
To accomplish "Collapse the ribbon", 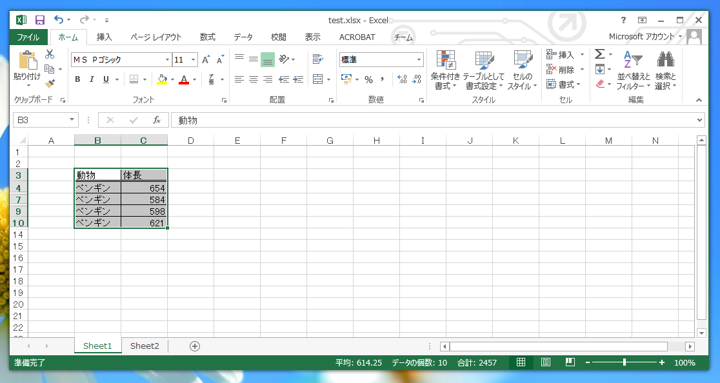I will click(699, 100).
